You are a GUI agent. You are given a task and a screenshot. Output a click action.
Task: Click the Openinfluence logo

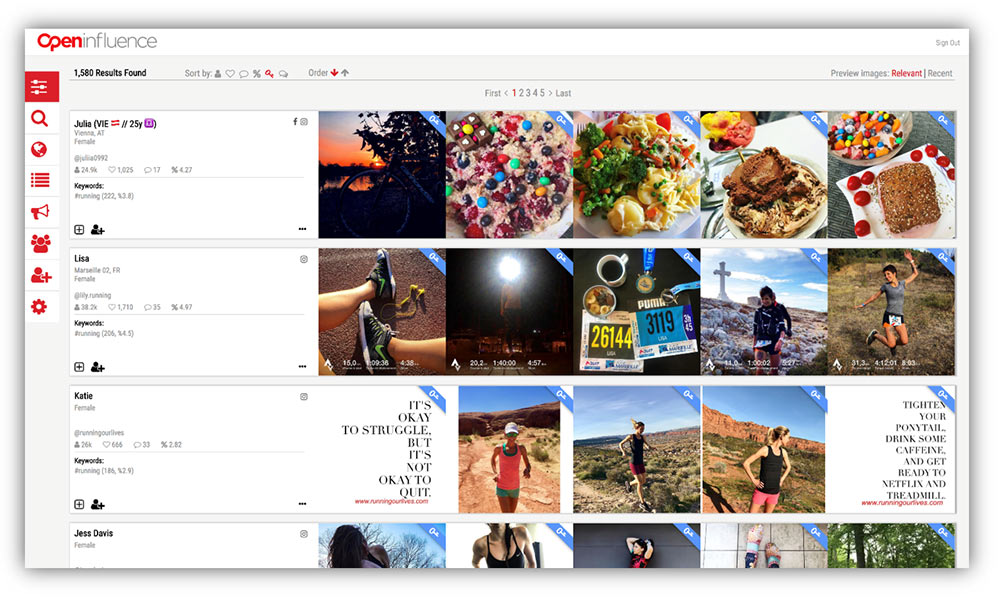click(97, 41)
